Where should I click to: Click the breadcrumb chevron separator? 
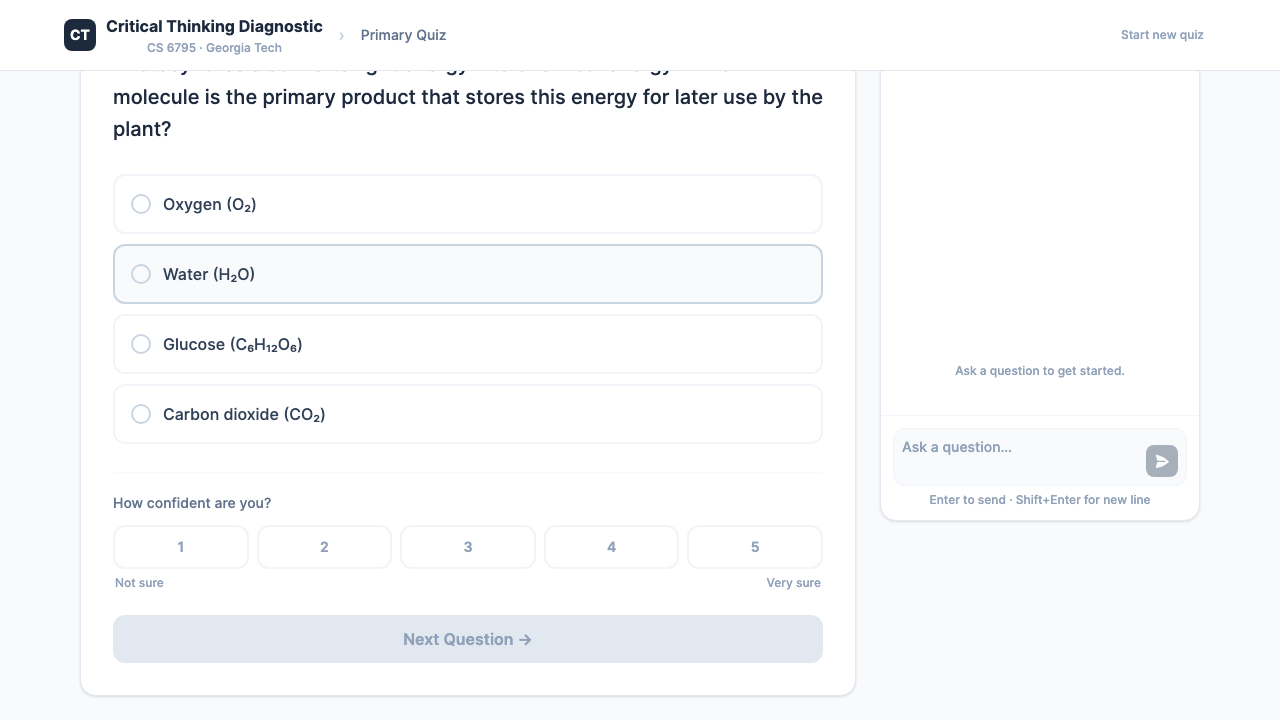(x=341, y=36)
